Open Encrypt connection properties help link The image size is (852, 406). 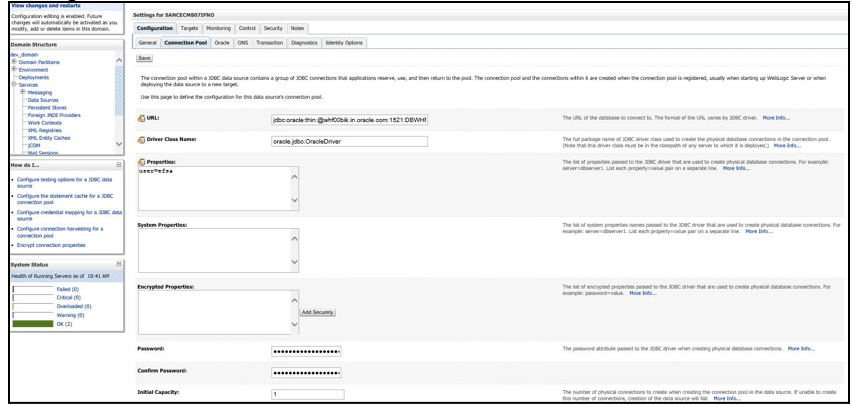pos(51,245)
